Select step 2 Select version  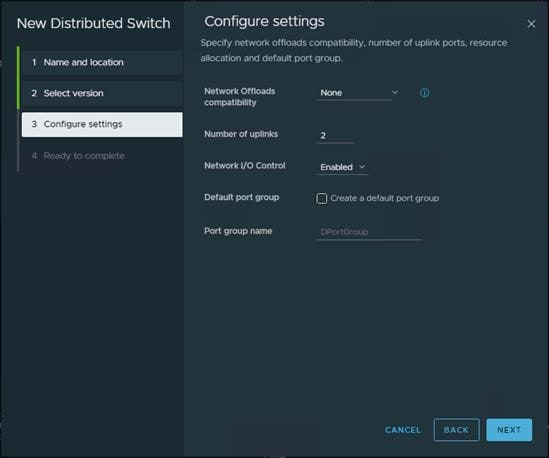click(x=102, y=93)
